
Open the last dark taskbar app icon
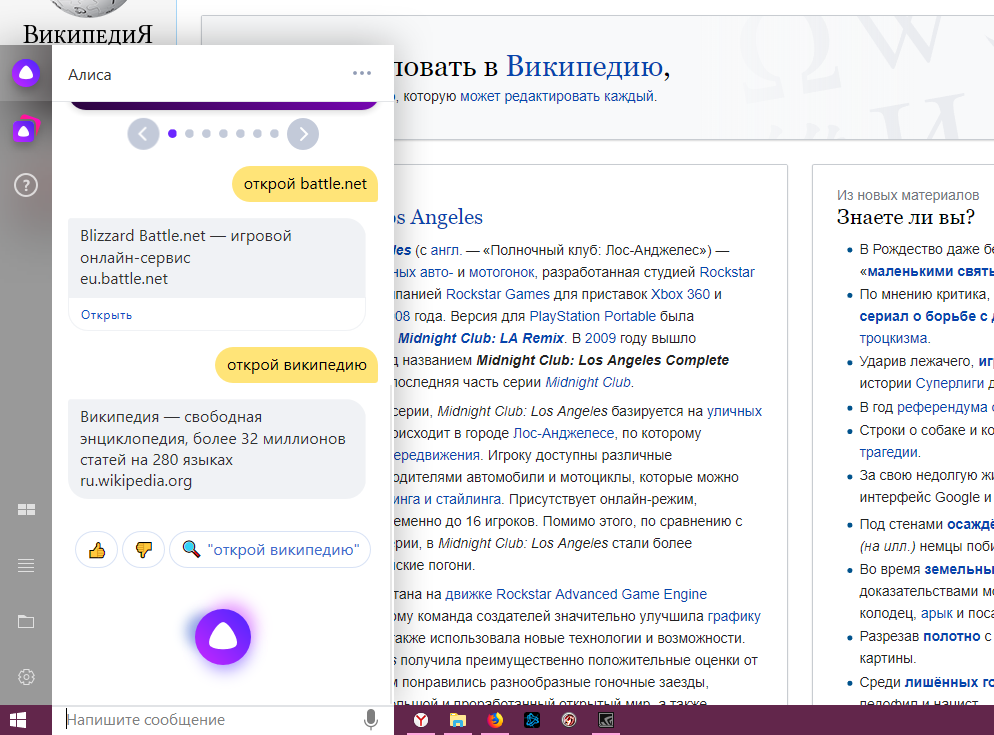tap(606, 720)
